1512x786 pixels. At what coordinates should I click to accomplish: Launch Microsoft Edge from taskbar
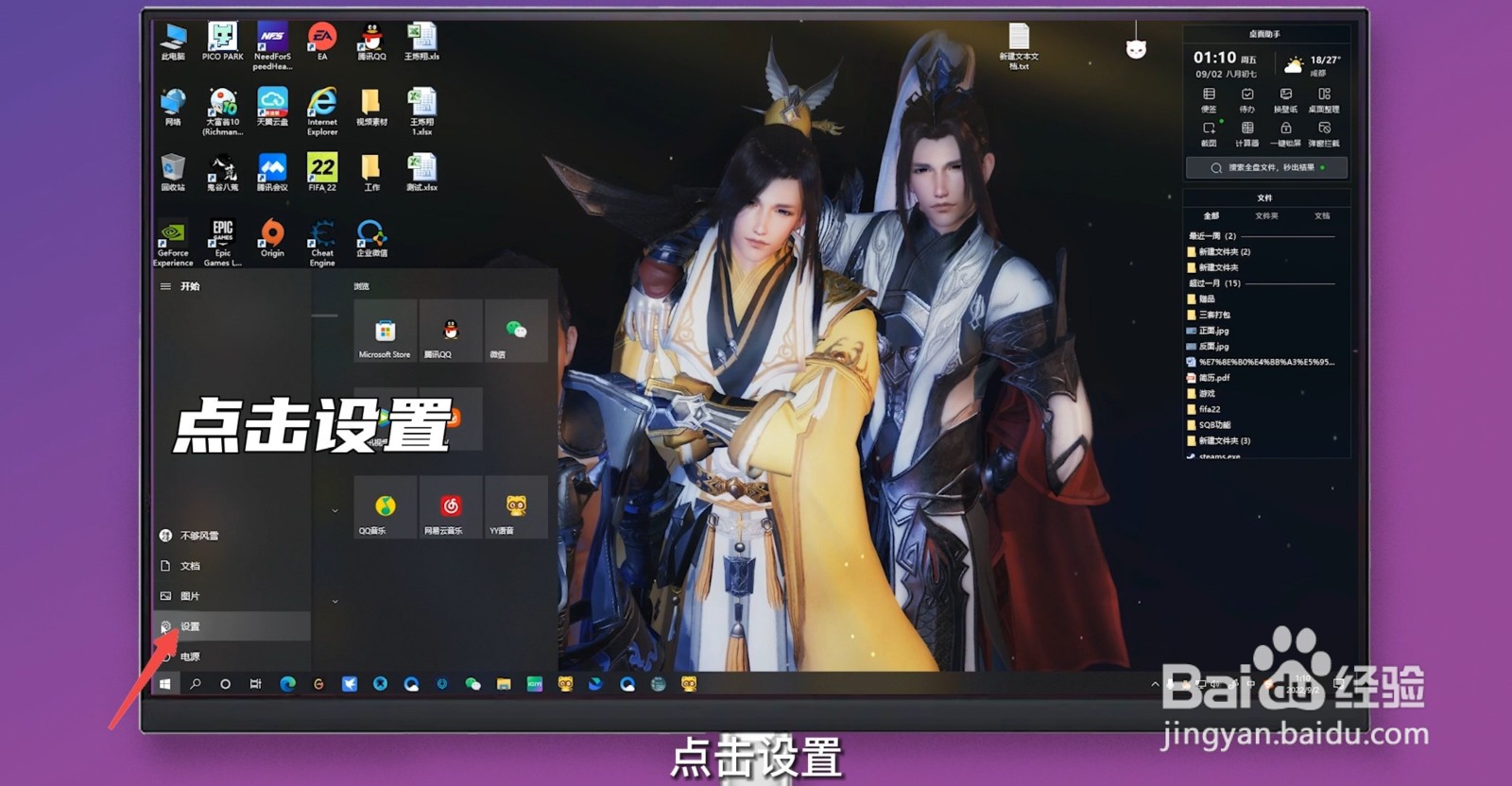(x=287, y=683)
